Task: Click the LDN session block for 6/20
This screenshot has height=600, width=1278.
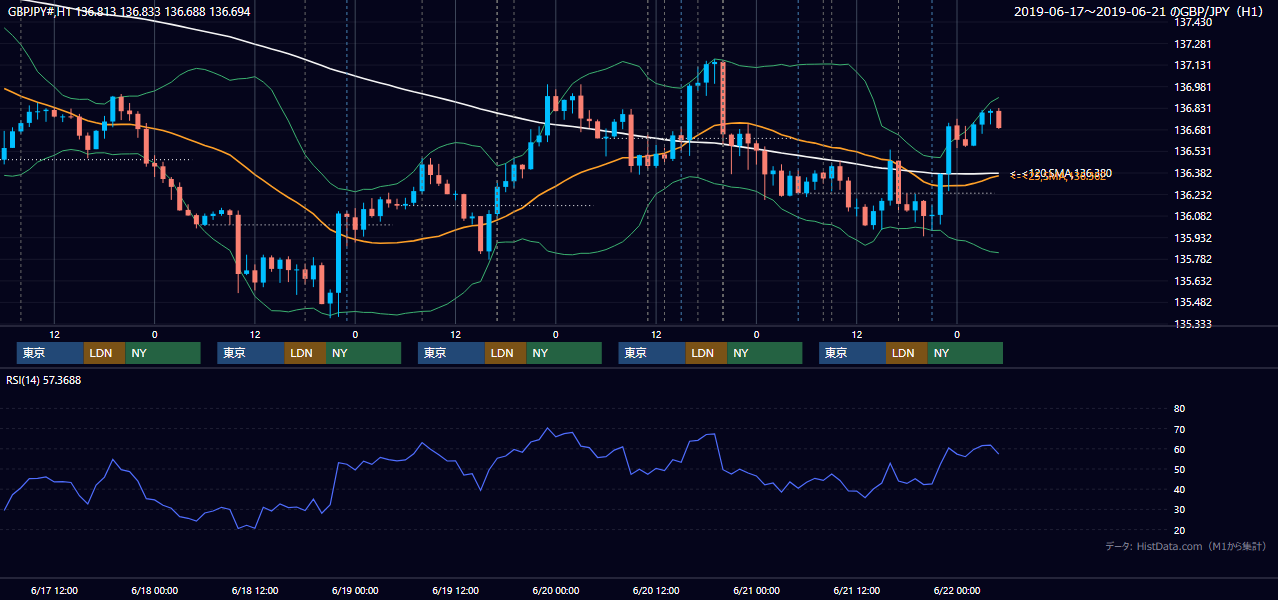Action: [706, 353]
